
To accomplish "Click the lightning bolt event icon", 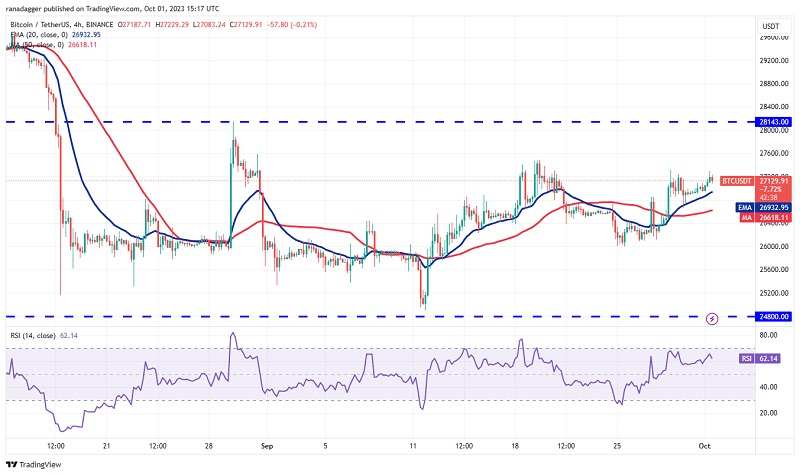I will (x=712, y=319).
